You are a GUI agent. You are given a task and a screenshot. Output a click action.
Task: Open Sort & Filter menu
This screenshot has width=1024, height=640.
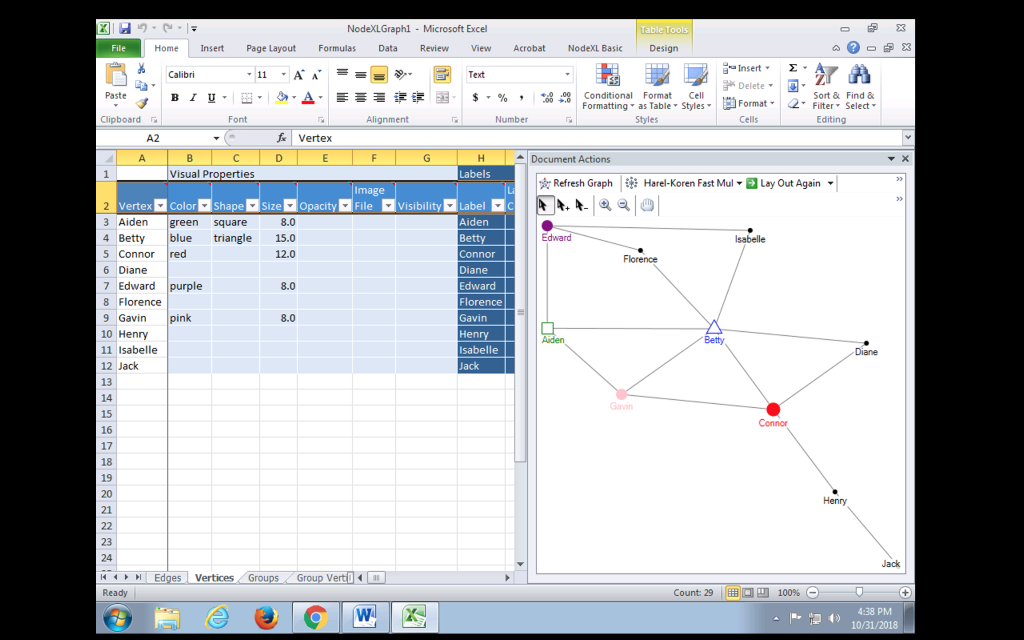coord(826,88)
